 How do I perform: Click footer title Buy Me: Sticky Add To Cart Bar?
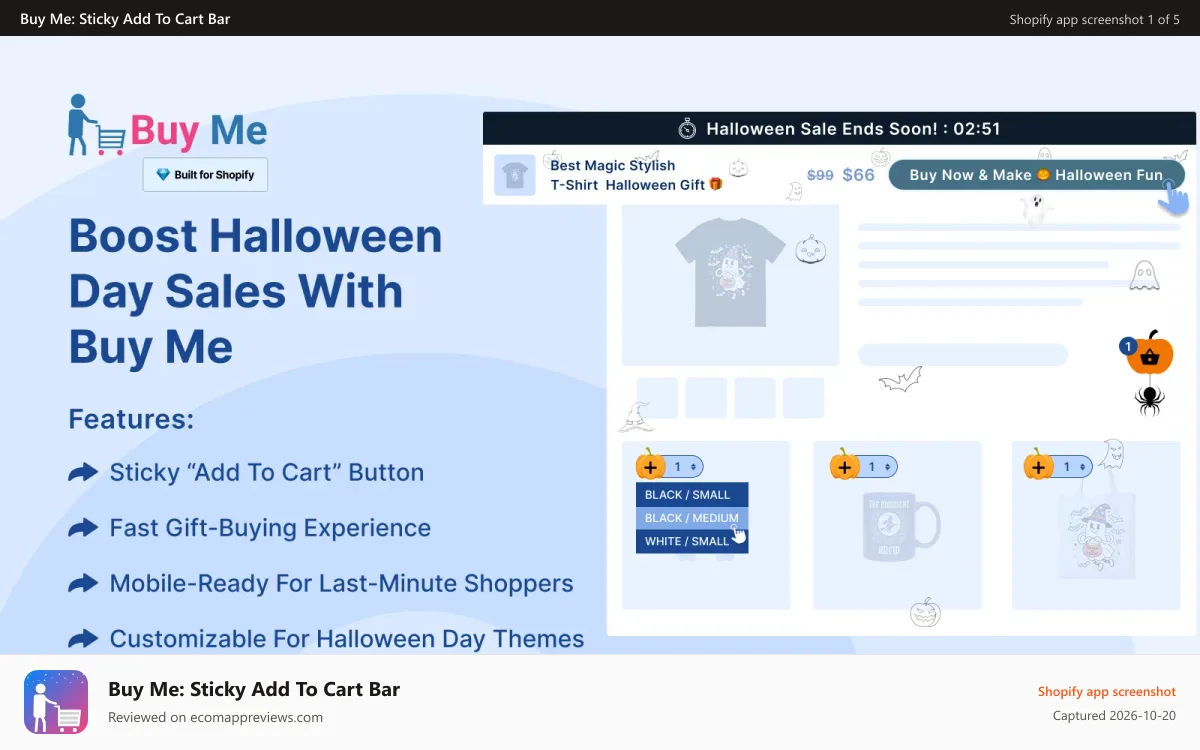pyautogui.click(x=254, y=689)
